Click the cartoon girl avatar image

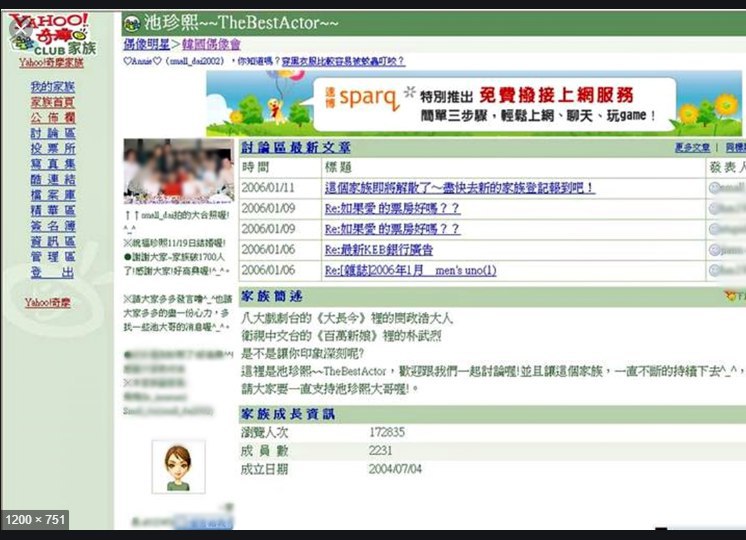click(x=178, y=466)
